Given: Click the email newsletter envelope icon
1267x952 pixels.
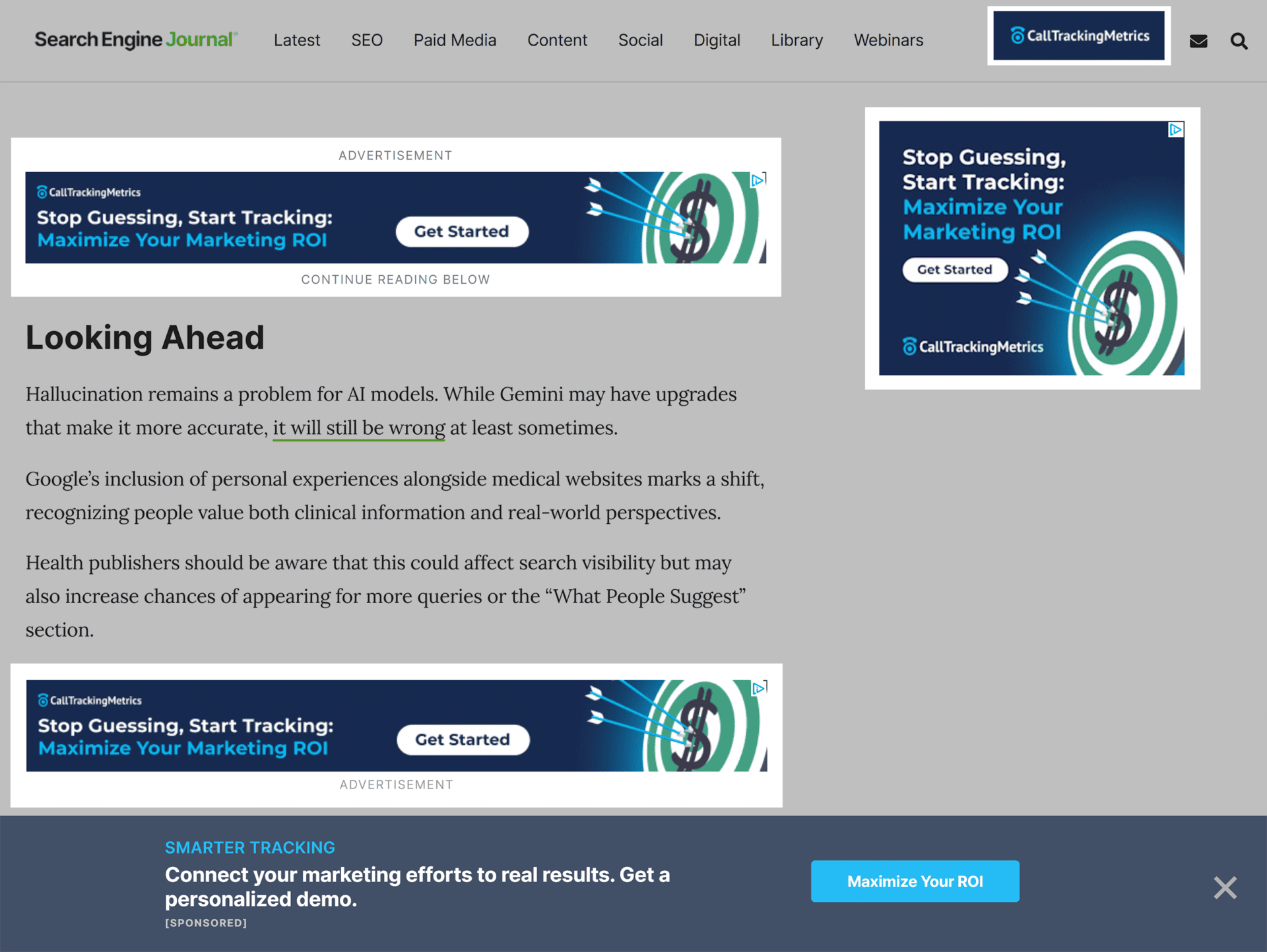Looking at the screenshot, I should point(1198,41).
